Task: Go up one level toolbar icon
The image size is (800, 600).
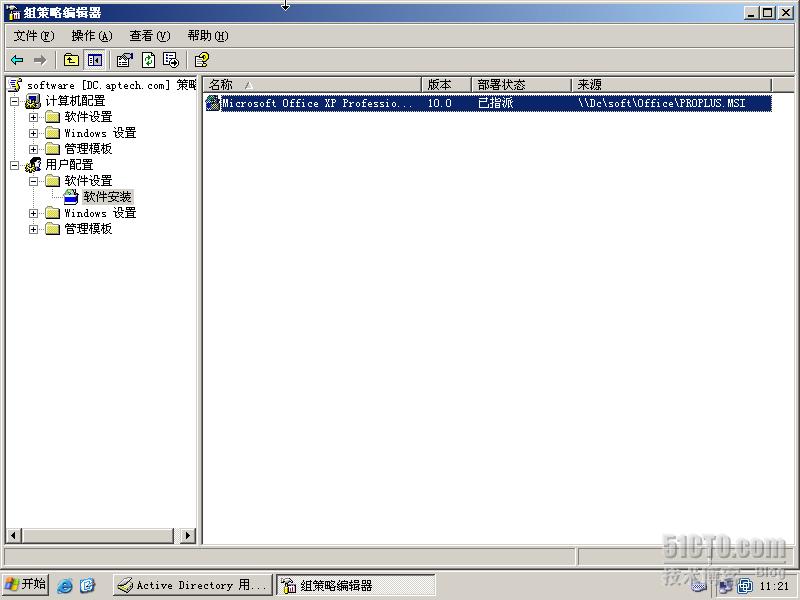Action: pos(71,60)
